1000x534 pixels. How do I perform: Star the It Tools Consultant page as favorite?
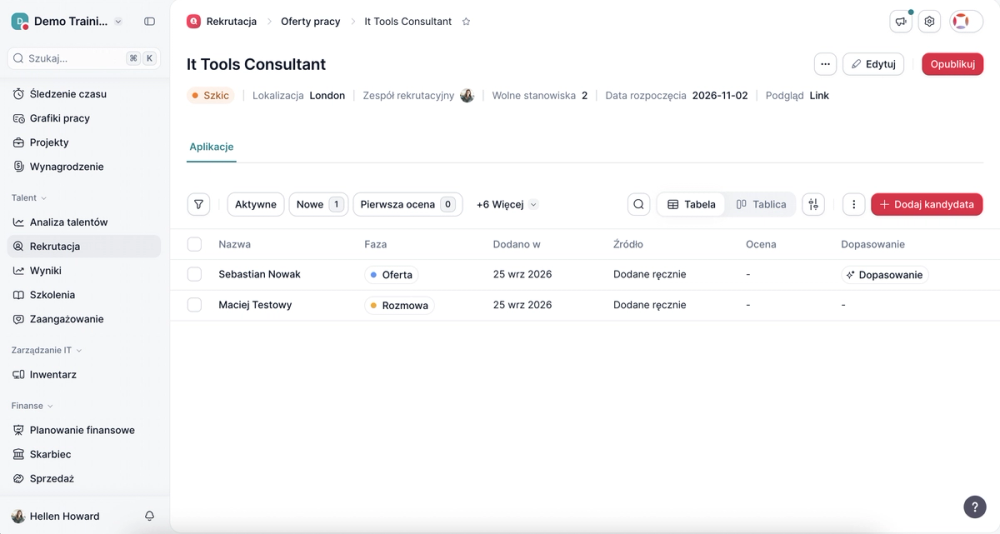tap(466, 22)
